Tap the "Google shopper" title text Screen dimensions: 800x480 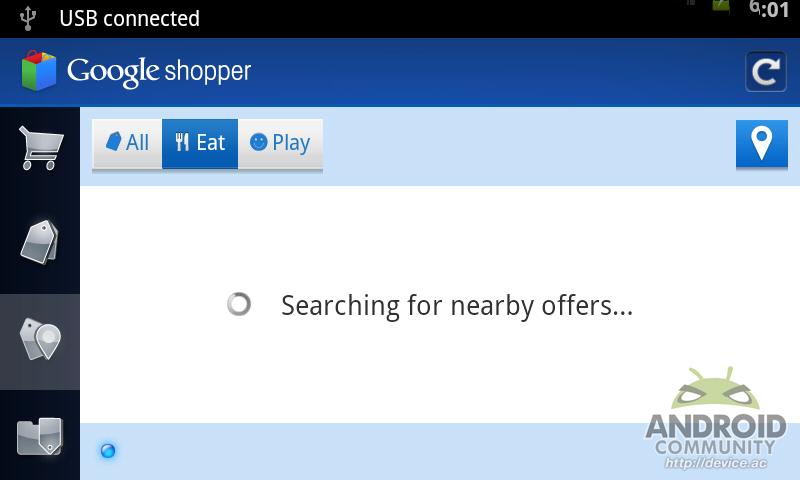tap(159, 71)
